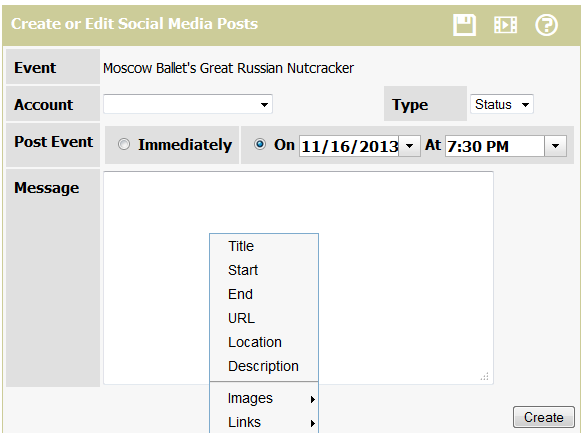The image size is (584, 433).
Task: Expand the date picker arrow for 11/16/2013
Action: (x=409, y=146)
